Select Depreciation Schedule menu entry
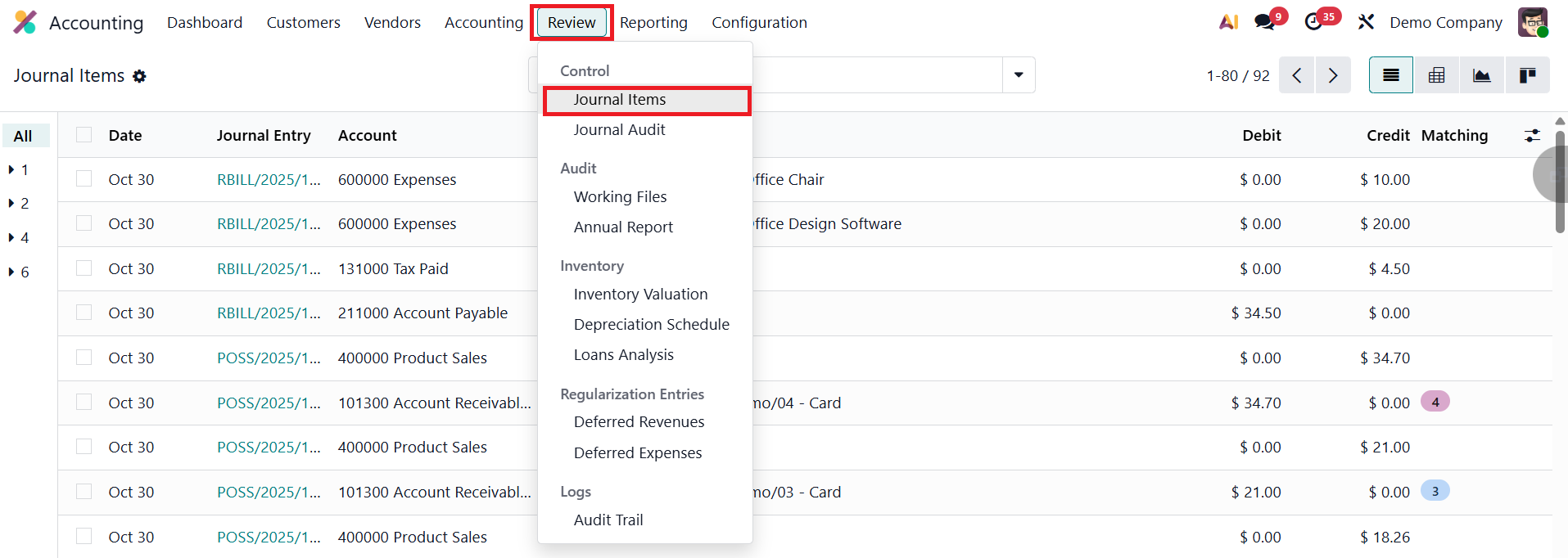This screenshot has width=1568, height=558. (651, 324)
